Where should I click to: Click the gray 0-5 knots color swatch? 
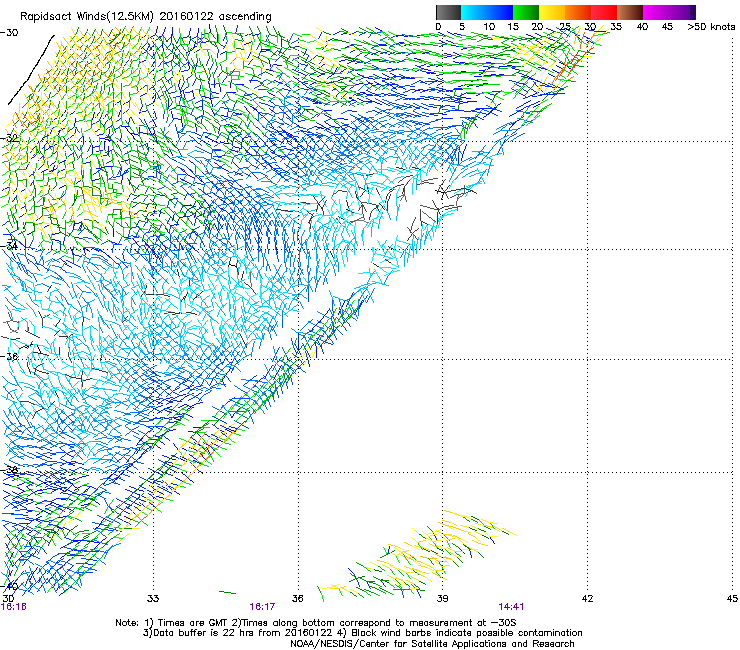pyautogui.click(x=448, y=12)
